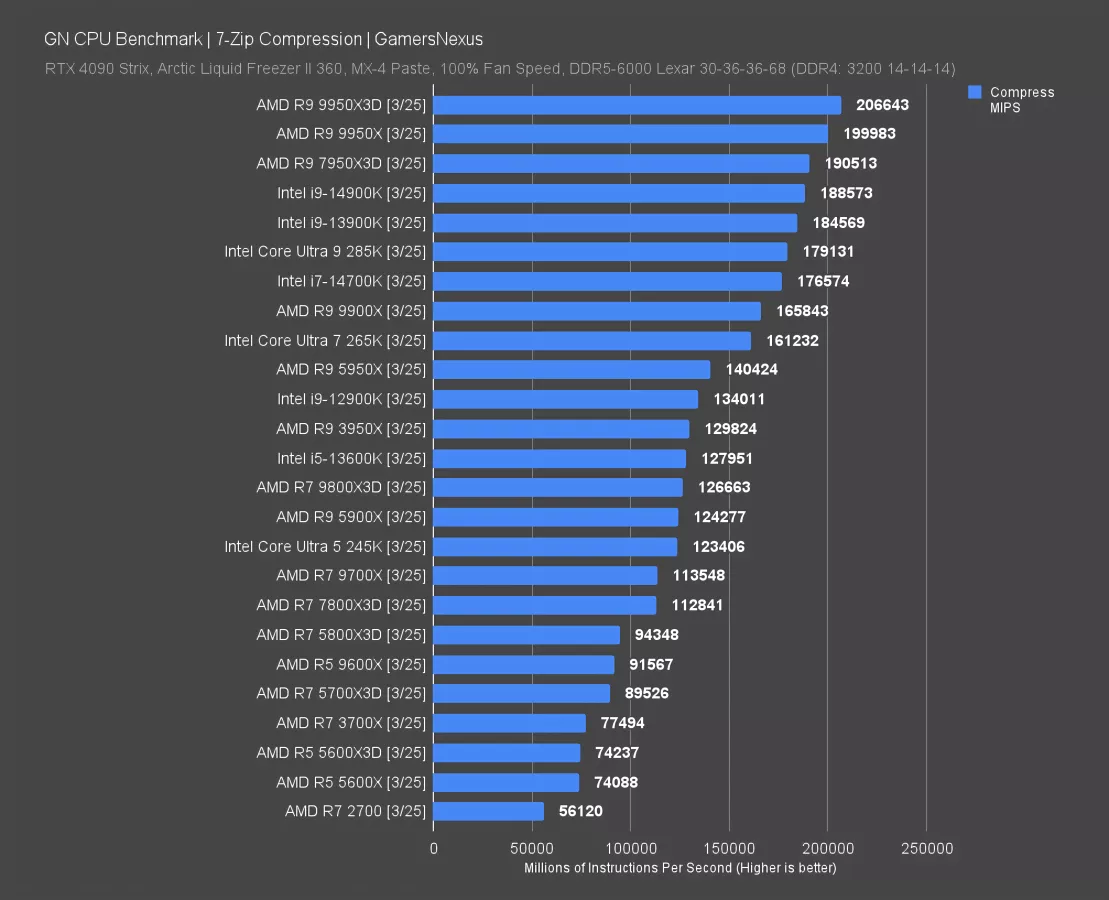
Task: Select the AMD R9 5950X bar
Action: 572,370
